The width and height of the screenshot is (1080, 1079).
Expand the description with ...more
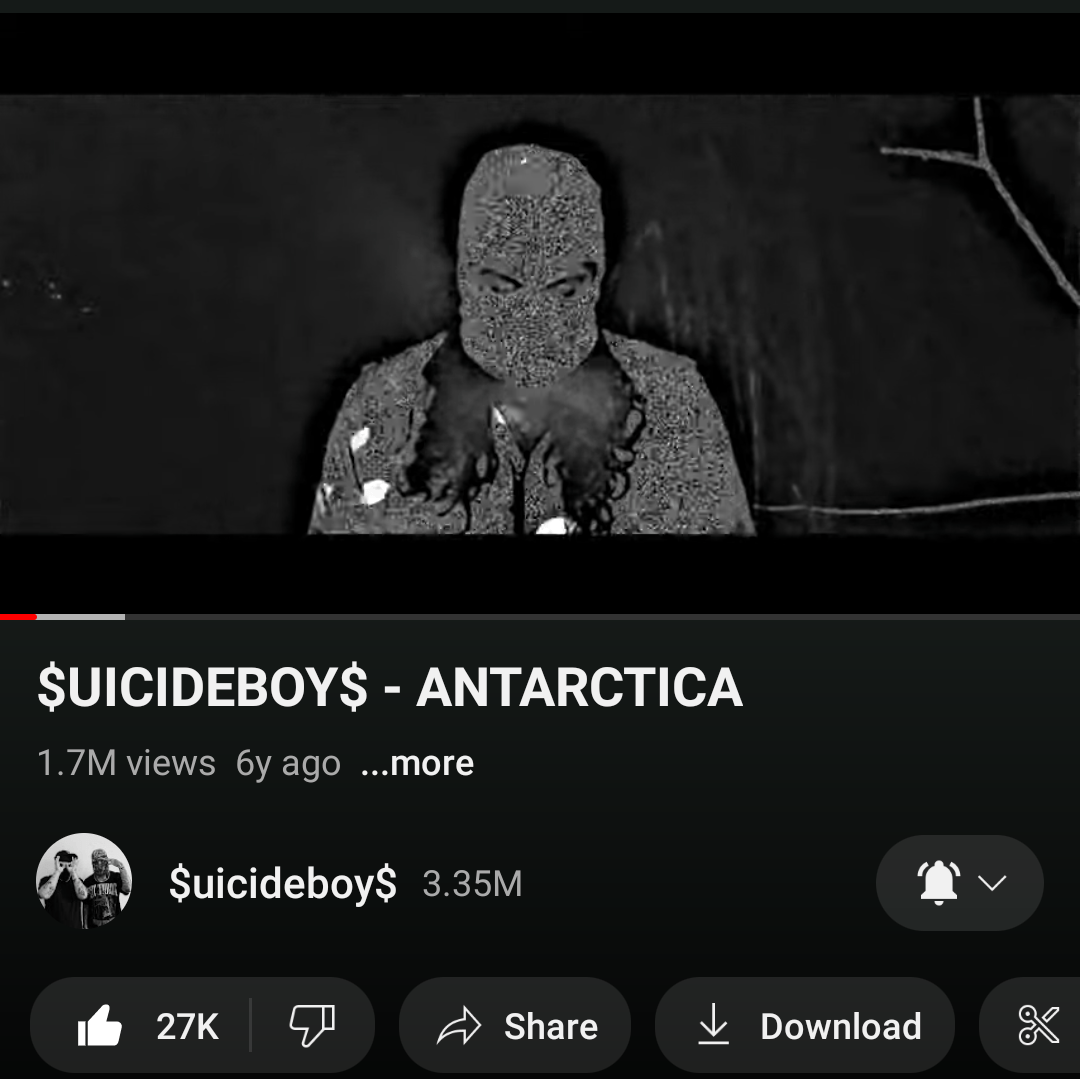point(417,763)
